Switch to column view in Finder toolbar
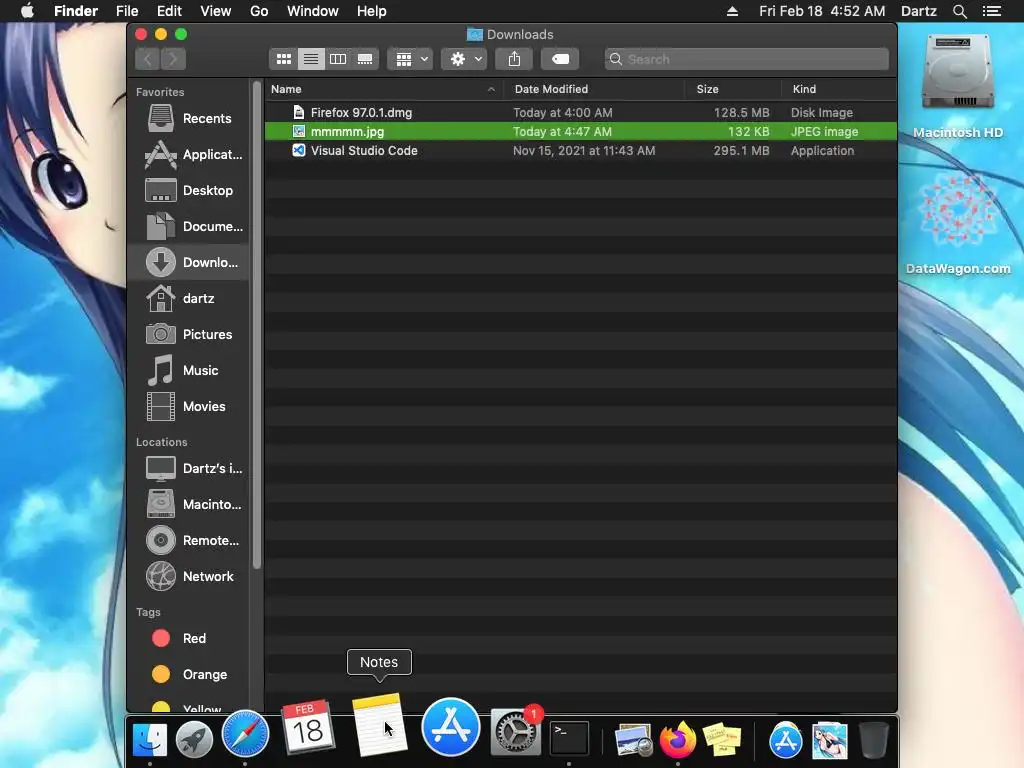Screen dimensions: 1024x768 coord(338,59)
